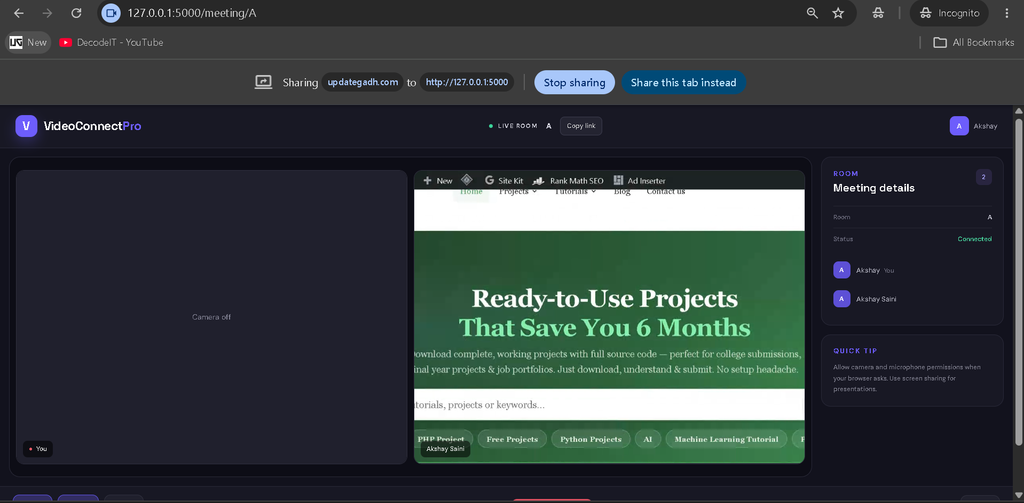Reload the page with the refresh icon
This screenshot has width=1024, height=503.
(x=76, y=13)
